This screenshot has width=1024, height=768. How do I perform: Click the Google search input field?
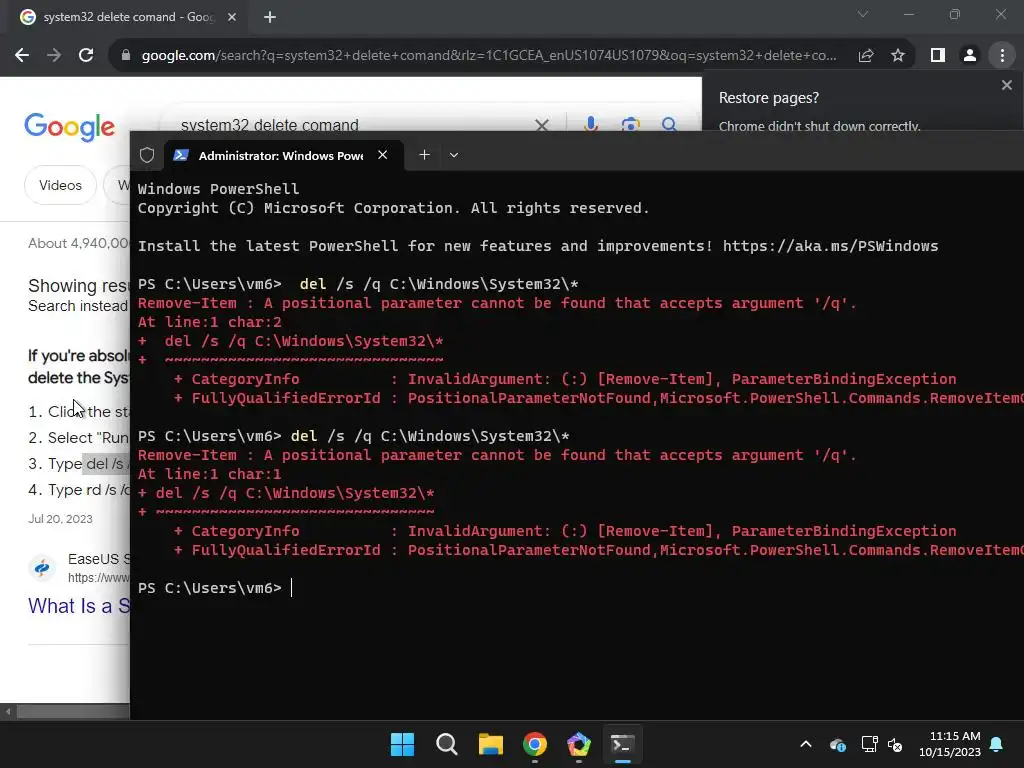pyautogui.click(x=353, y=124)
